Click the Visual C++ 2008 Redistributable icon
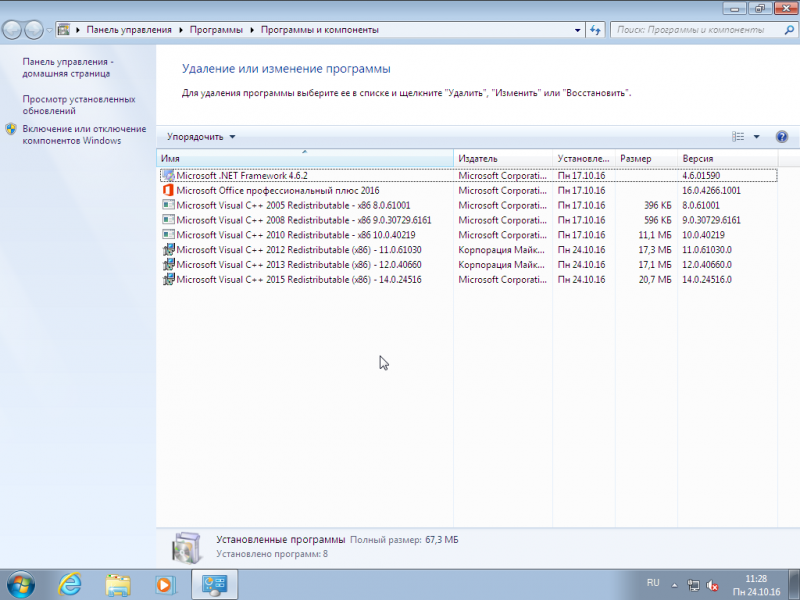Viewport: 800px width, 600px height. (168, 220)
